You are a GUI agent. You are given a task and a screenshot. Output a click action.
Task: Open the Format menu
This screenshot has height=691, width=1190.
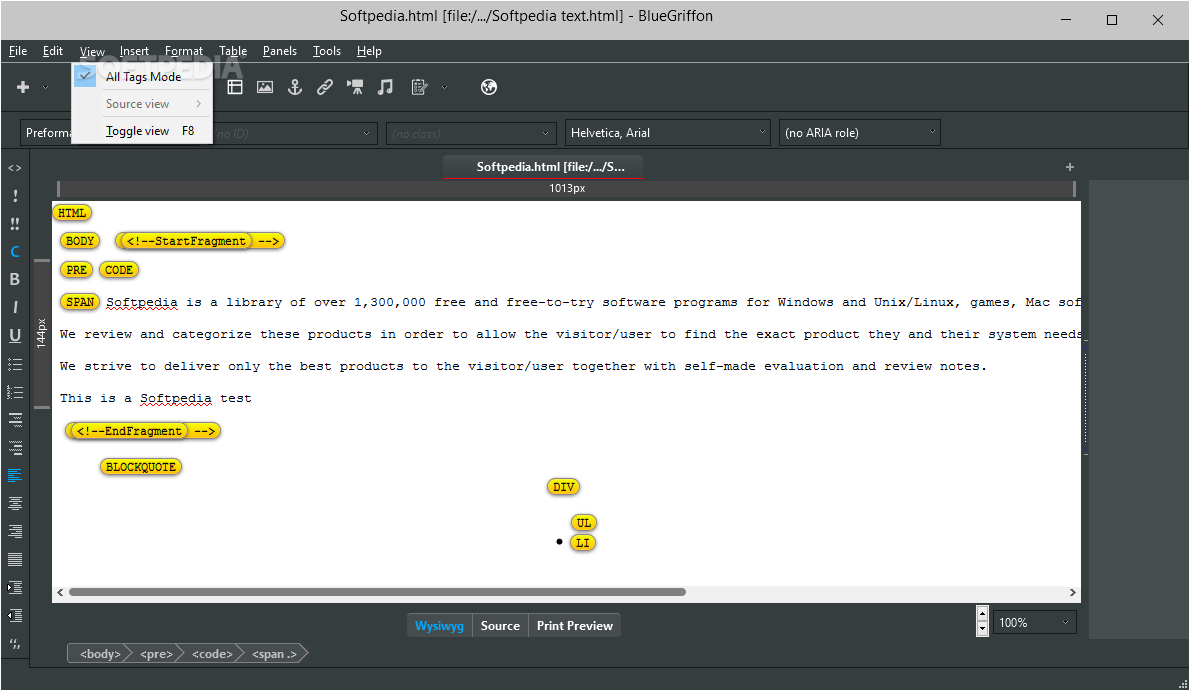pyautogui.click(x=184, y=51)
